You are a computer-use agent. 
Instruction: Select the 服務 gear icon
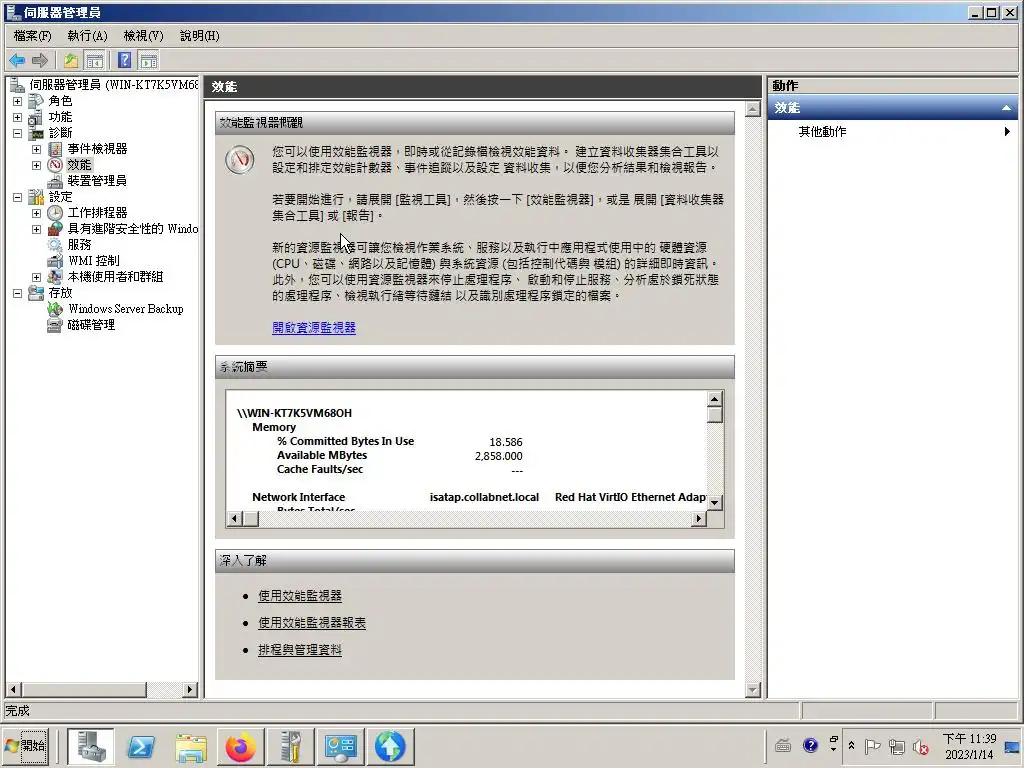(x=55, y=245)
